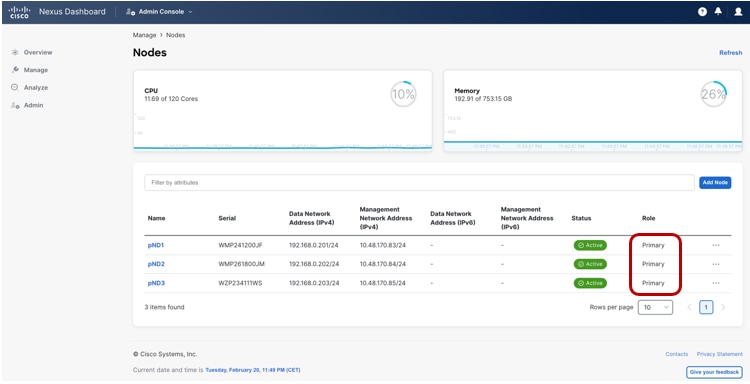Click the Refresh link
Viewport: 750px width, 384px height.
(x=730, y=53)
